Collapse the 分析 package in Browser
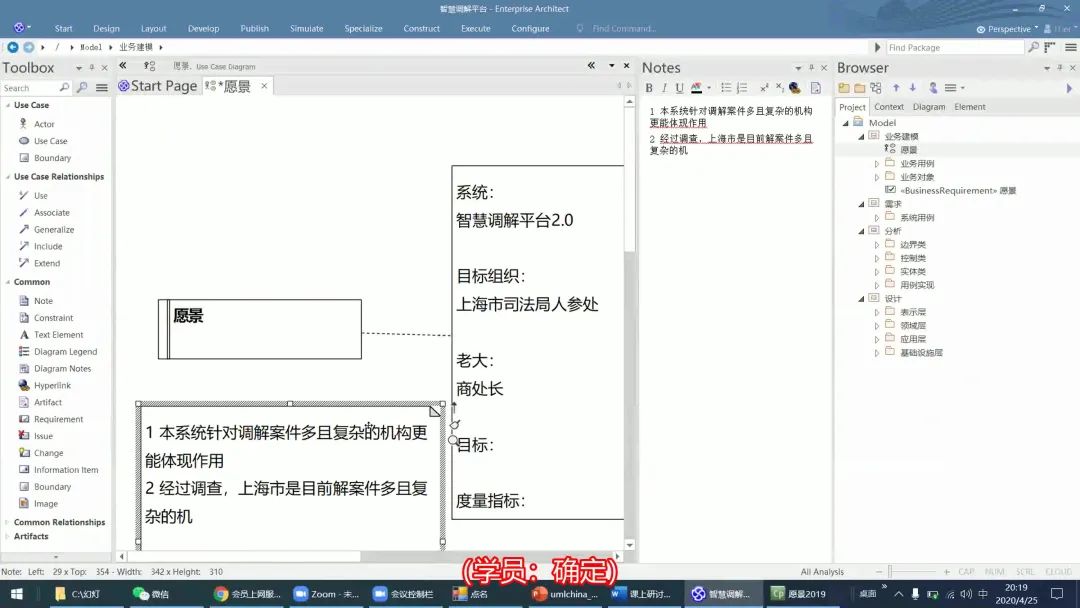The width and height of the screenshot is (1080, 608). click(861, 231)
